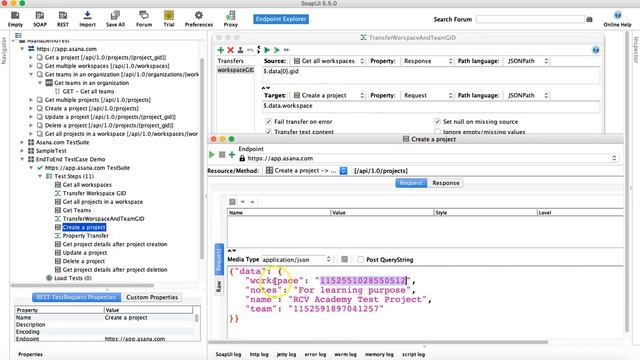Open the SoapUI log tab
The width and height of the screenshot is (640, 360).
pos(228,354)
